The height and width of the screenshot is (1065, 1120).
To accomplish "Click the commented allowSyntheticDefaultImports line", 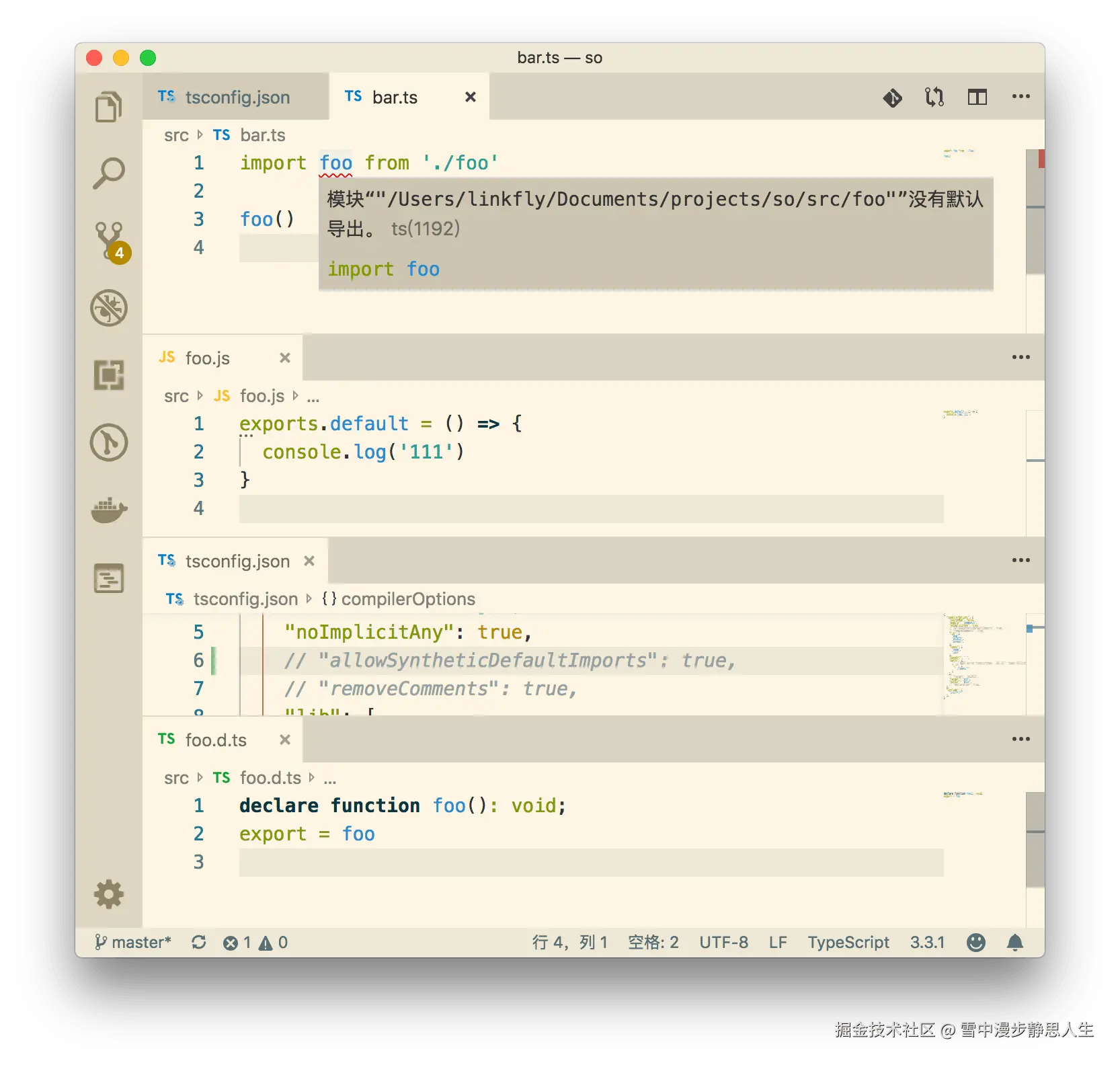I will [x=510, y=661].
